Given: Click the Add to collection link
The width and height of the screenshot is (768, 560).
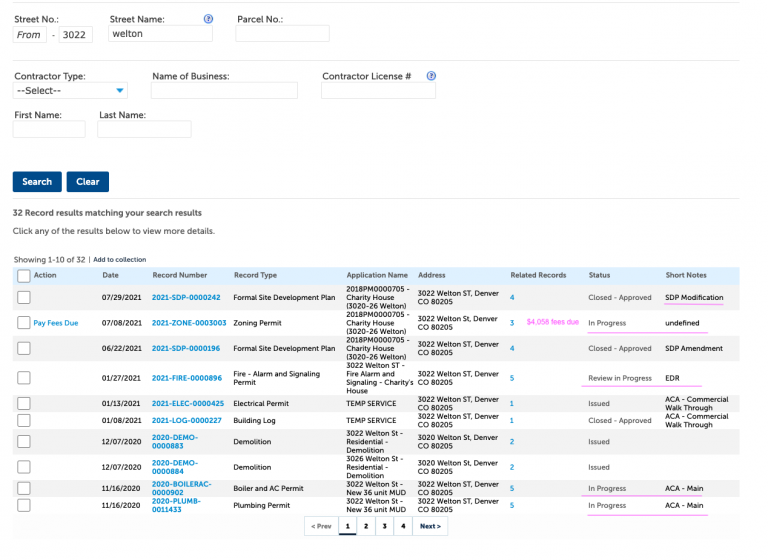Looking at the screenshot, I should [x=120, y=260].
